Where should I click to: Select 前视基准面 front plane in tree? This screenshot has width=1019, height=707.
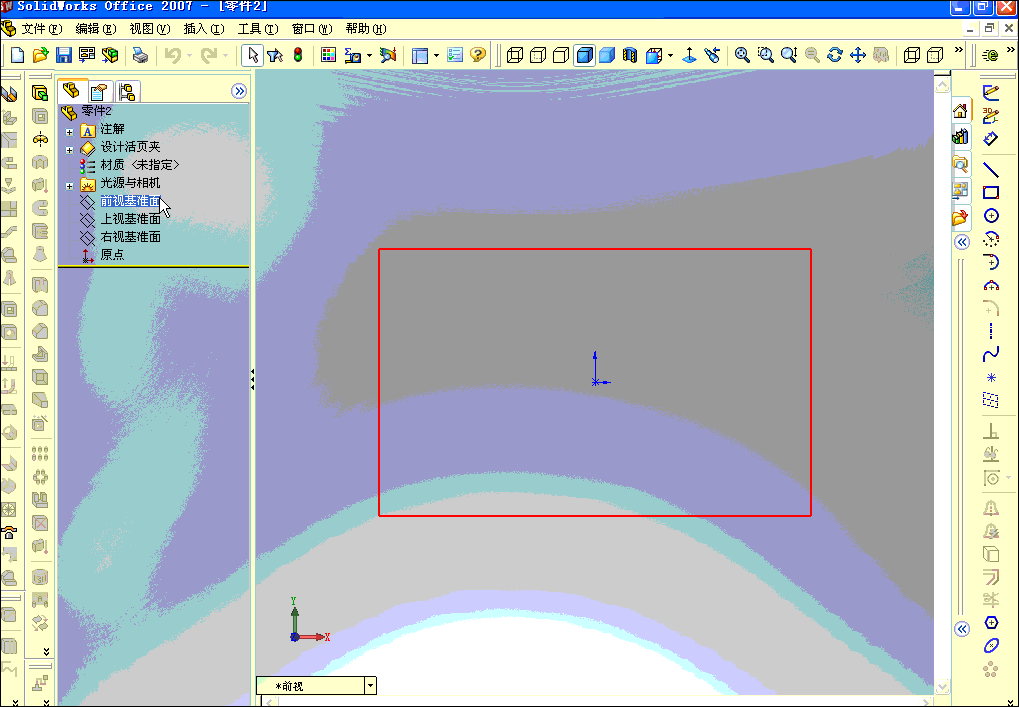click(130, 201)
